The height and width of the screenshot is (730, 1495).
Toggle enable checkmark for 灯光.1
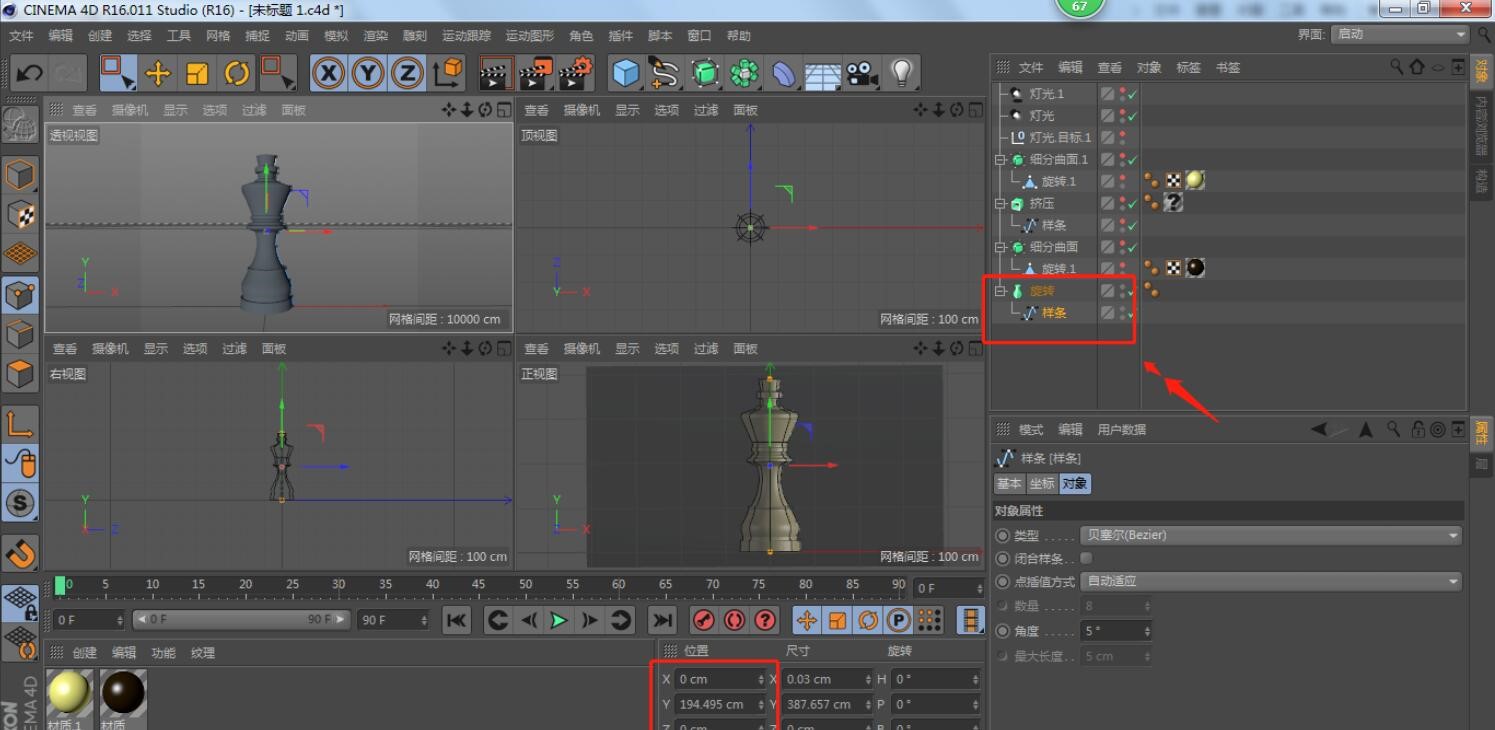[x=1132, y=94]
